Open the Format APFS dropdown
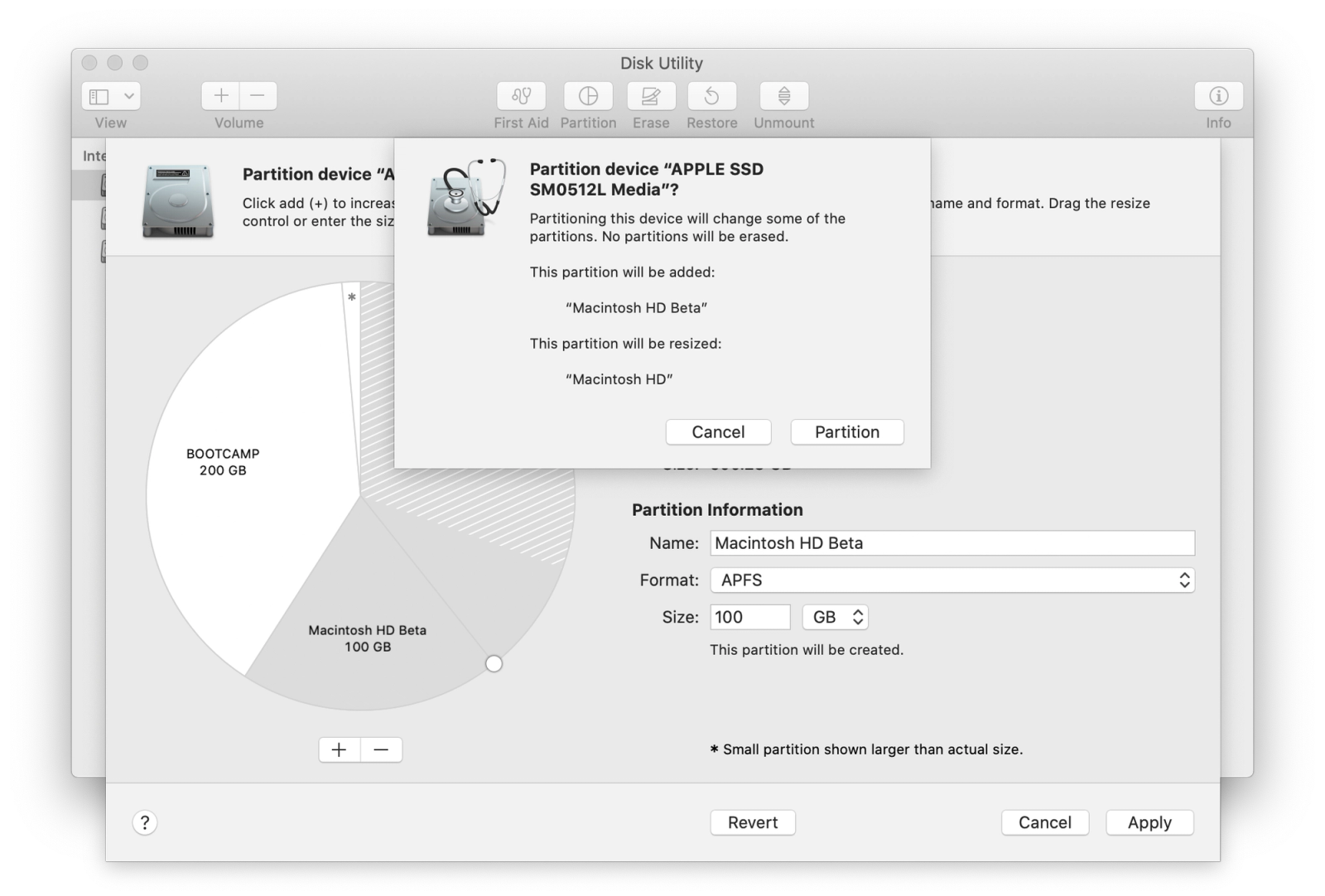1325x896 pixels. coord(952,580)
